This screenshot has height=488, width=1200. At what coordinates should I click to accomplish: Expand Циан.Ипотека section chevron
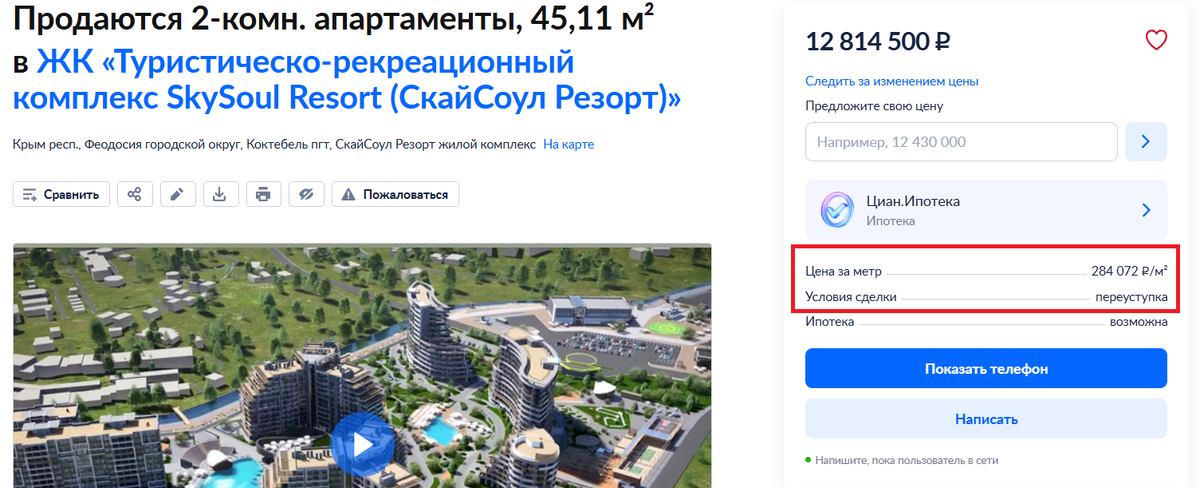pos(1146,210)
